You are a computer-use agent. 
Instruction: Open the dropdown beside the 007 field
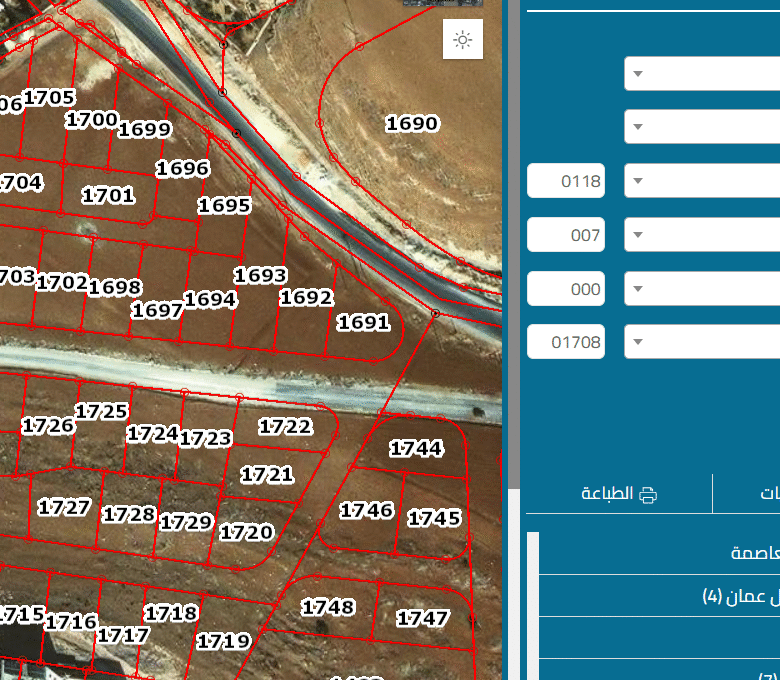[x=702, y=235]
